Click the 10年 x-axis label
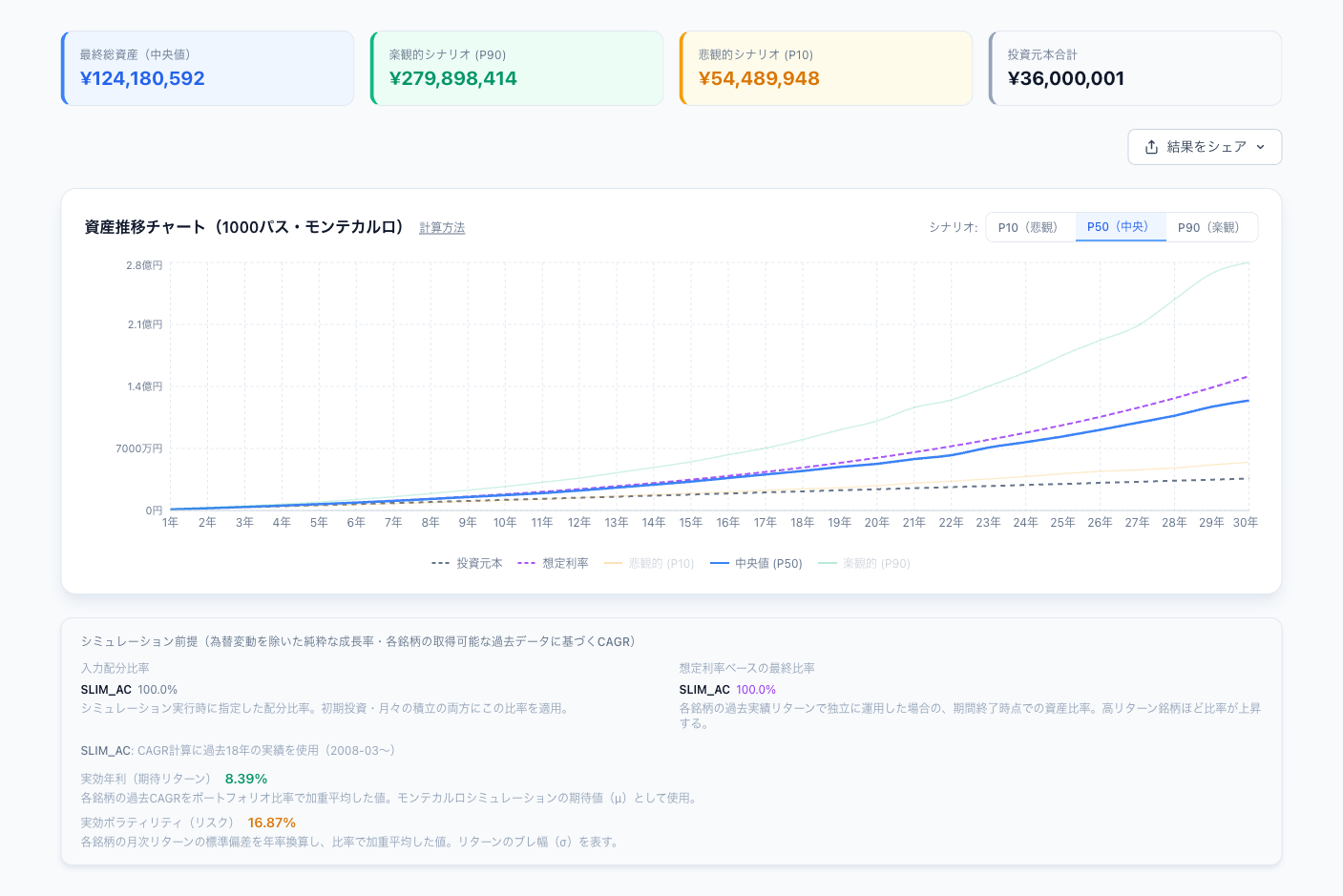The height and width of the screenshot is (896, 1343). [x=505, y=523]
